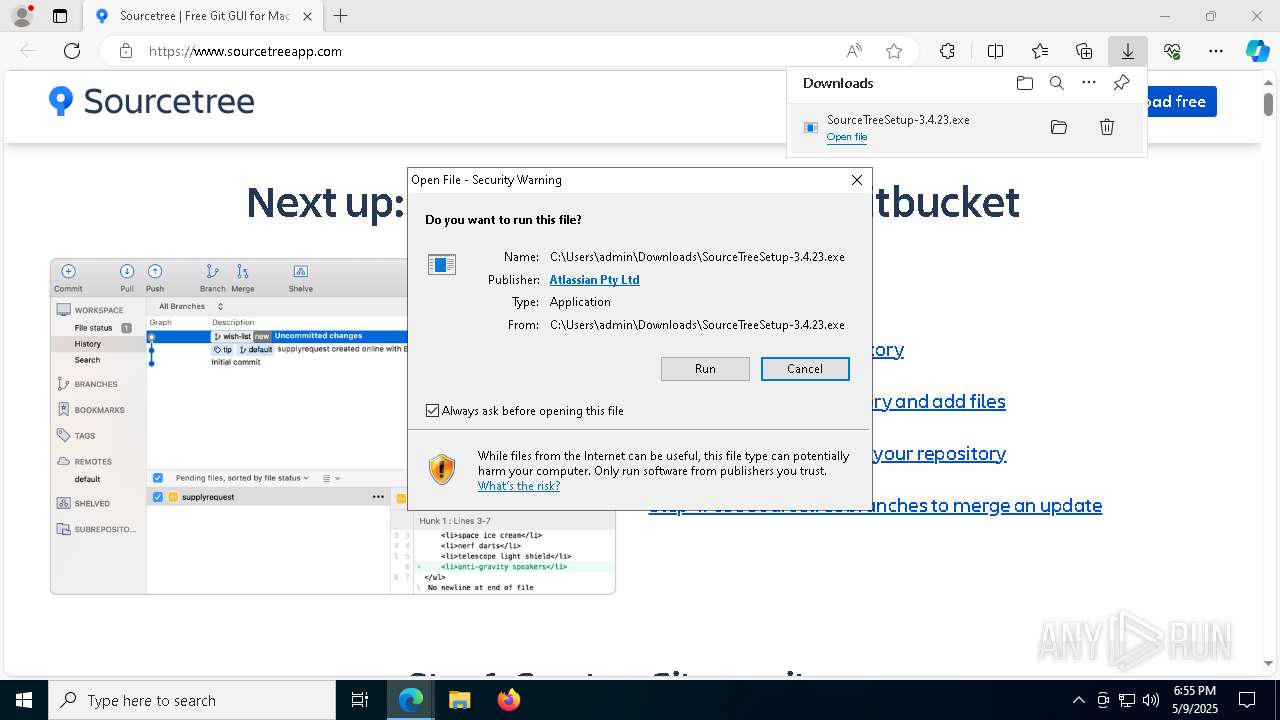Click the taskbar clock showing 6:55 PM
Image resolution: width=1280 pixels, height=720 pixels.
coord(1194,700)
